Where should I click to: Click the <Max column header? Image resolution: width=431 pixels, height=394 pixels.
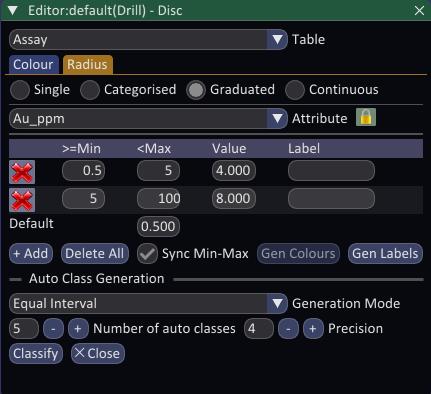tap(154, 149)
